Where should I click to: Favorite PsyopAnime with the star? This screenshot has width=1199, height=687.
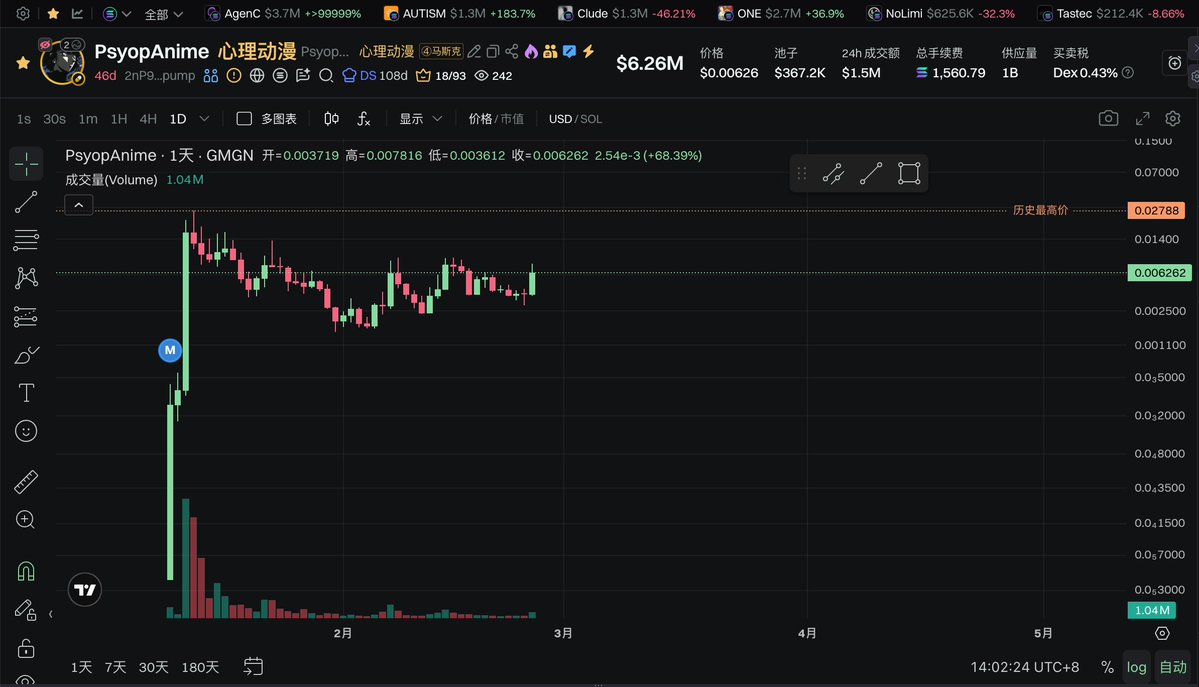(22, 63)
